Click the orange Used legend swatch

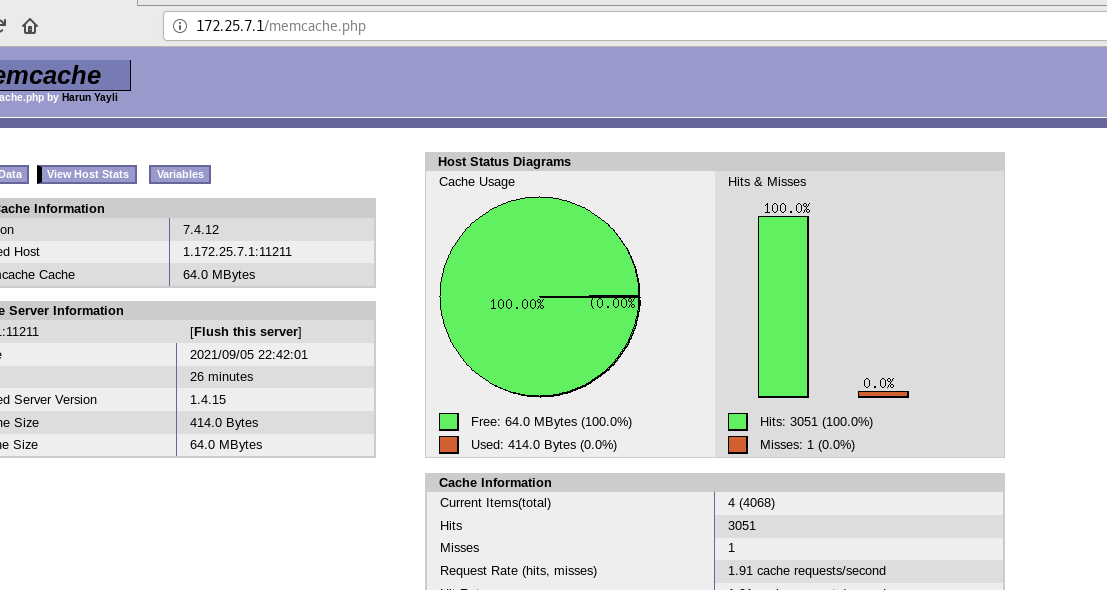[449, 445]
